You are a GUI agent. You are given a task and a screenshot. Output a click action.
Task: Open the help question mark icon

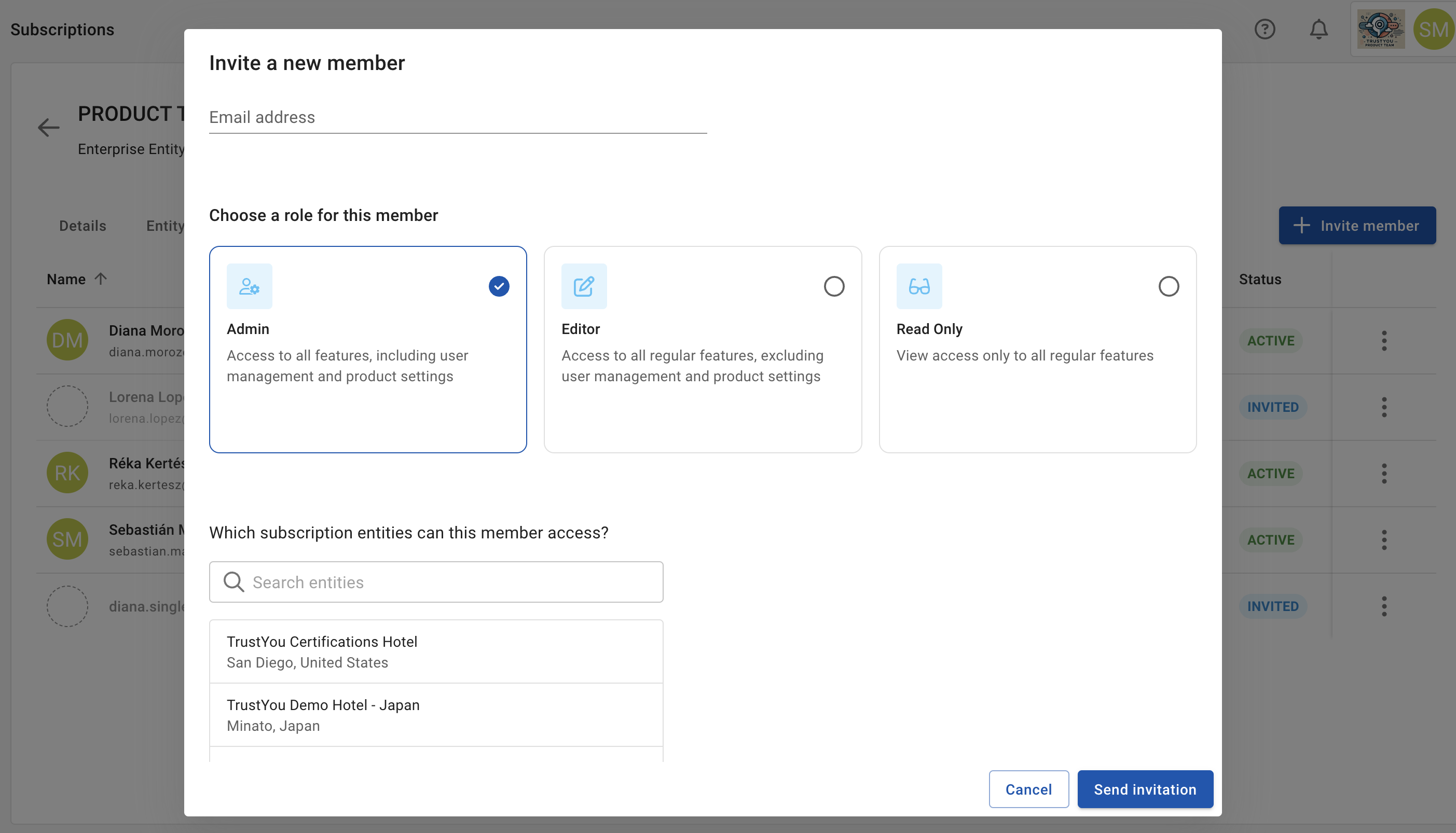tap(1265, 29)
